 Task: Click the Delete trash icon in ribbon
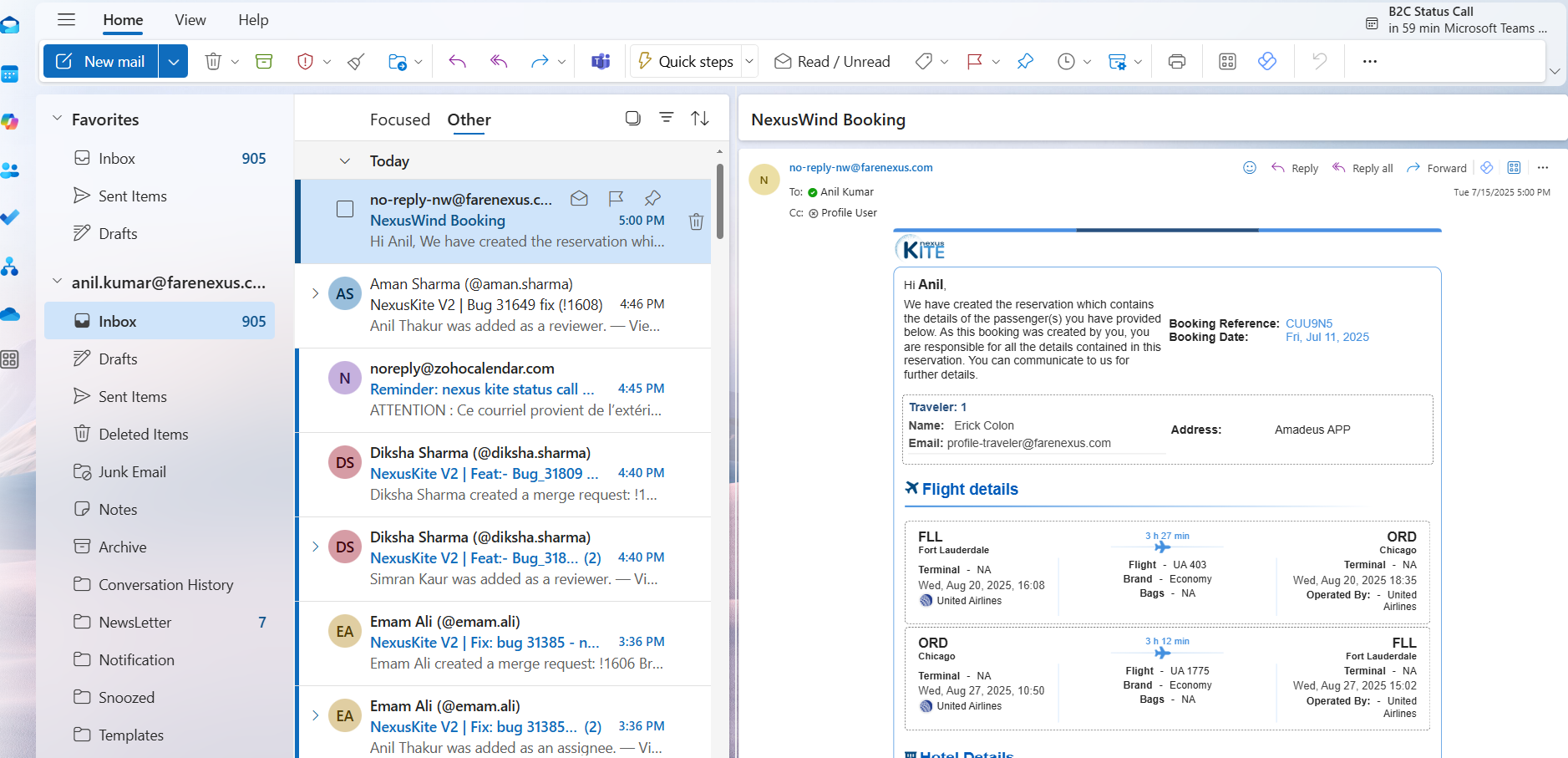(x=213, y=61)
